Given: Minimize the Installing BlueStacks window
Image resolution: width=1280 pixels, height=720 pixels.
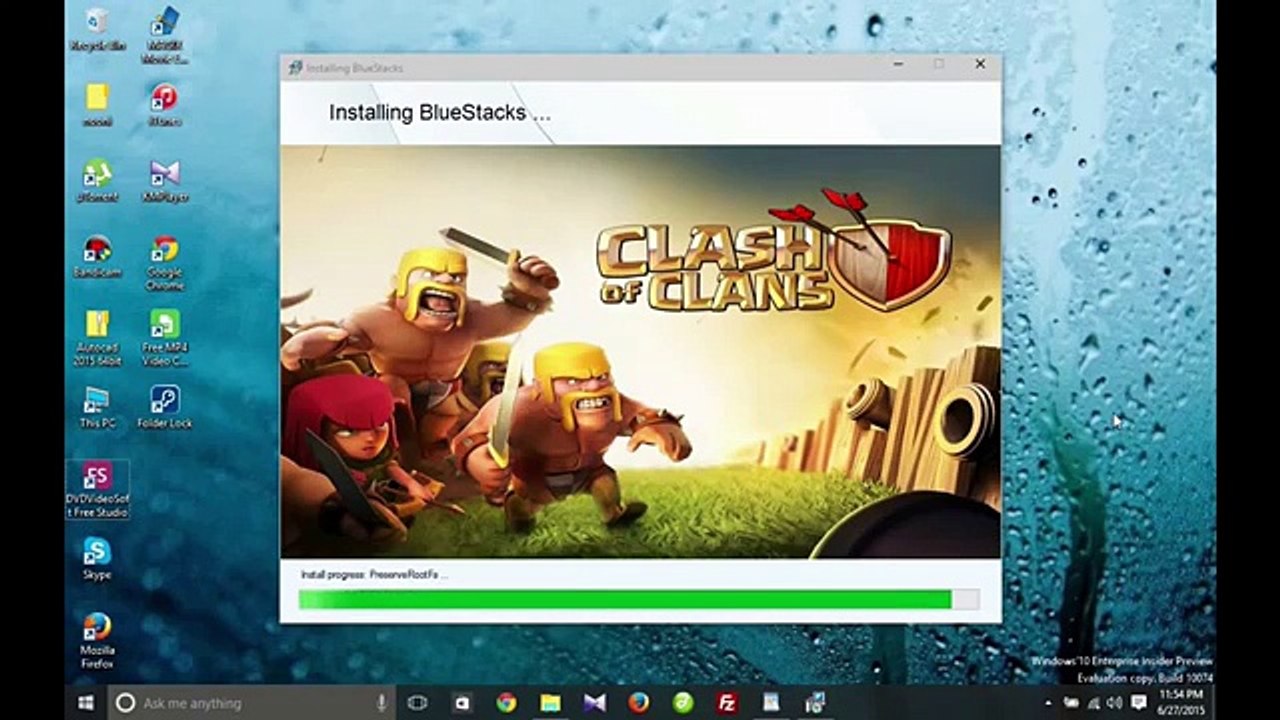Looking at the screenshot, I should [x=898, y=64].
